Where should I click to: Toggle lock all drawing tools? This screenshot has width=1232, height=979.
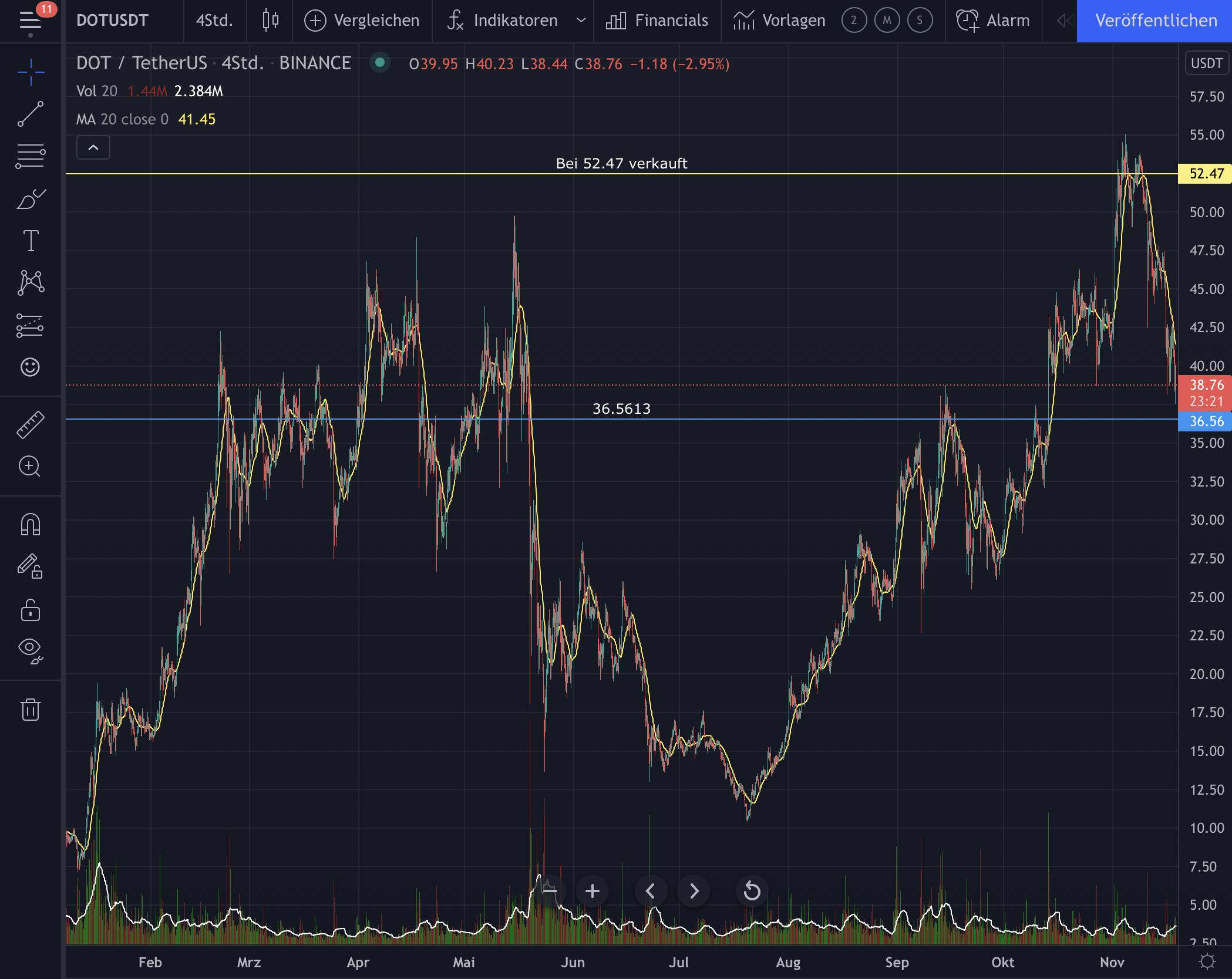click(x=31, y=610)
